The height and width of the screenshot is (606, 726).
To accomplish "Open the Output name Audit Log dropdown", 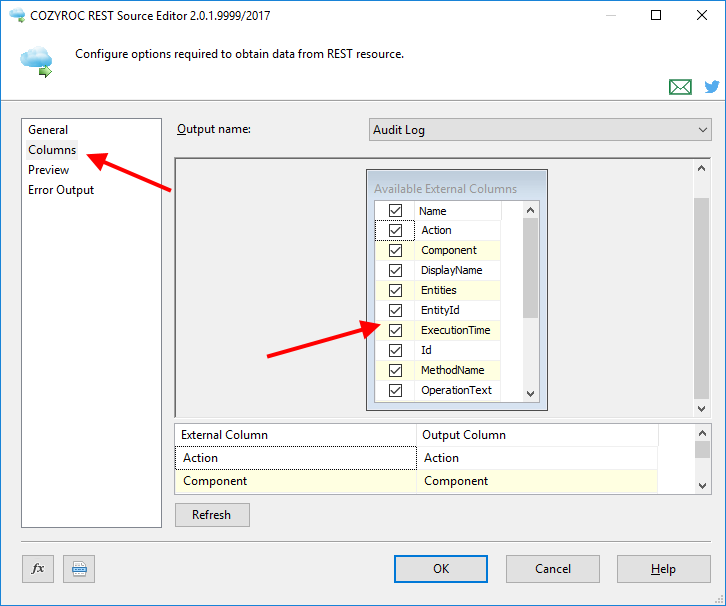I will tap(540, 130).
